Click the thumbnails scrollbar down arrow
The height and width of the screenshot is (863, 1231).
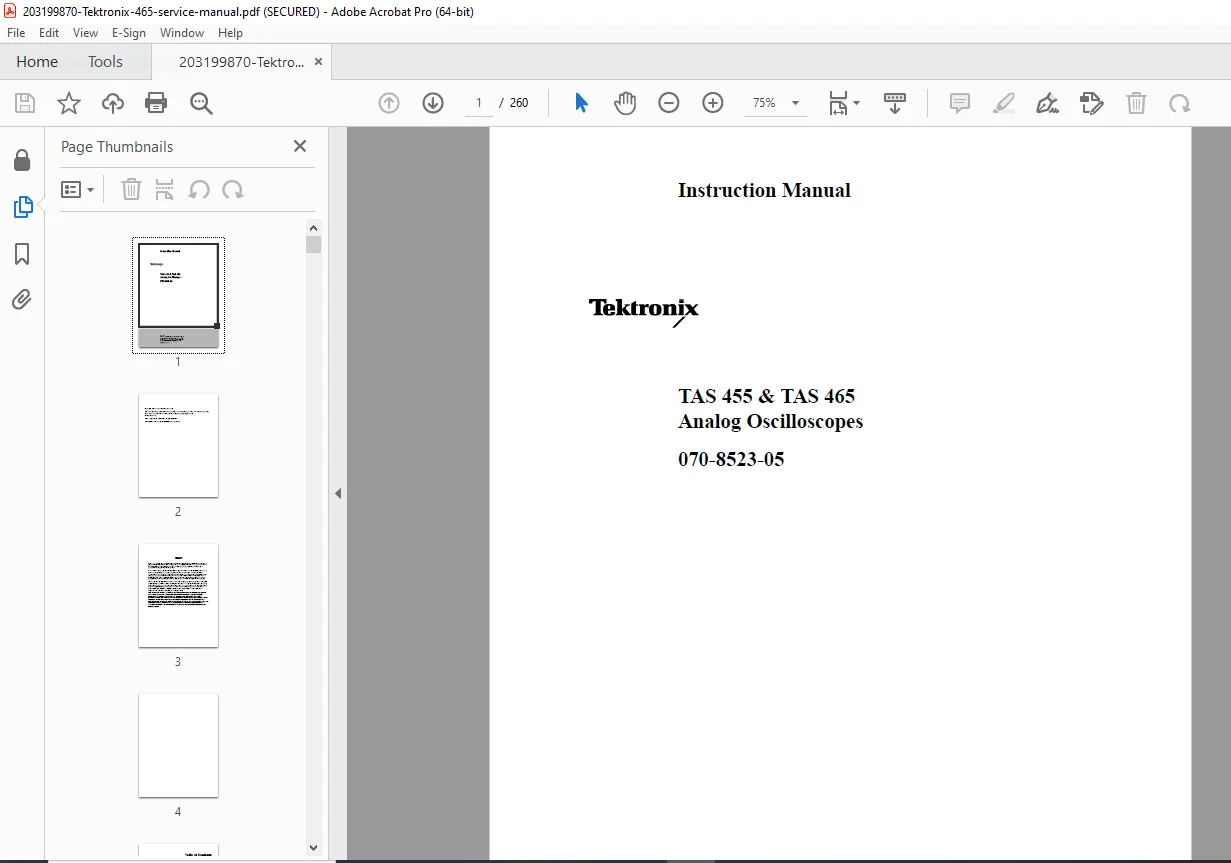pos(313,847)
